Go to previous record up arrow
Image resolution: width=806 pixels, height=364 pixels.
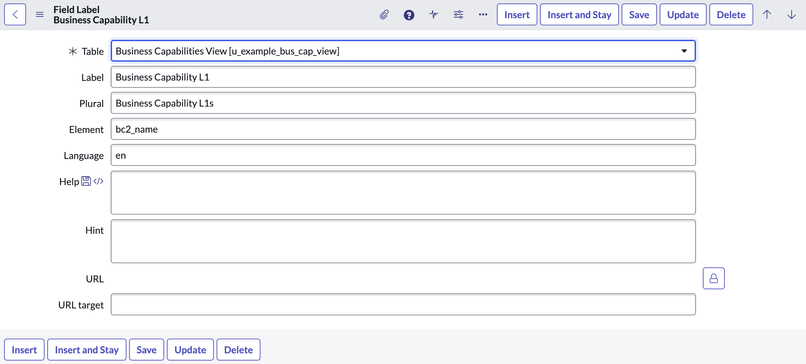pos(767,14)
